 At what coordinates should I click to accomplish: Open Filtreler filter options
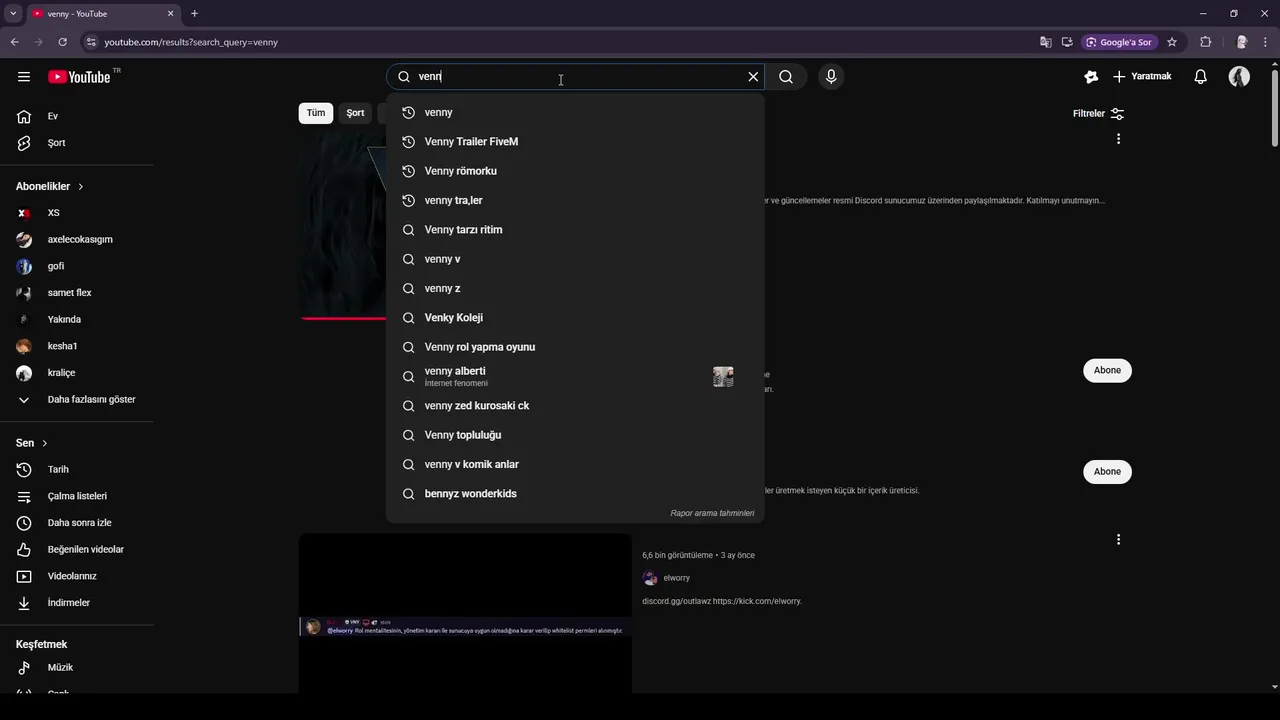point(1098,114)
